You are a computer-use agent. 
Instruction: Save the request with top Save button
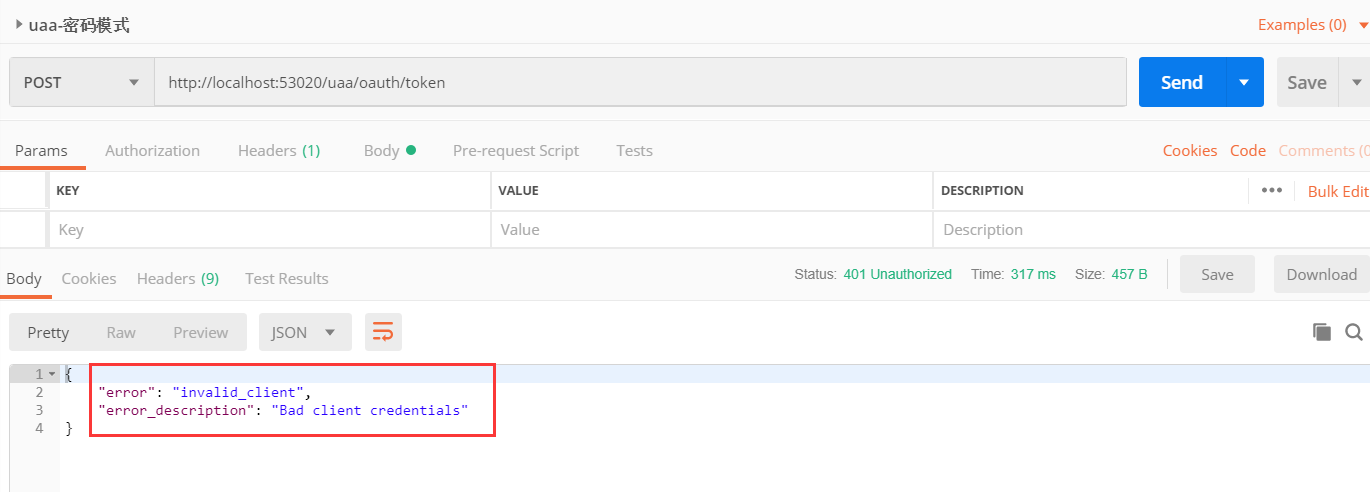coord(1306,82)
